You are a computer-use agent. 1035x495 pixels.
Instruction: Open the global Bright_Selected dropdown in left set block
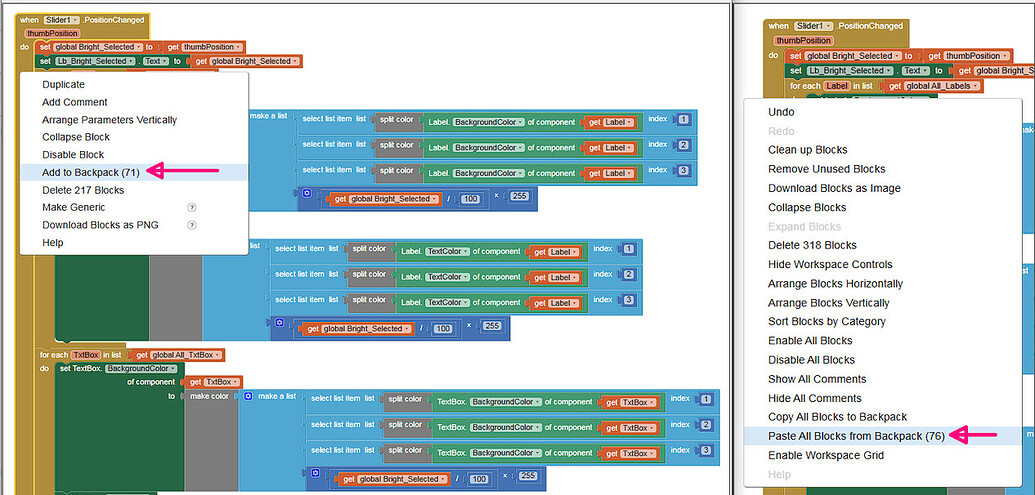98,48
